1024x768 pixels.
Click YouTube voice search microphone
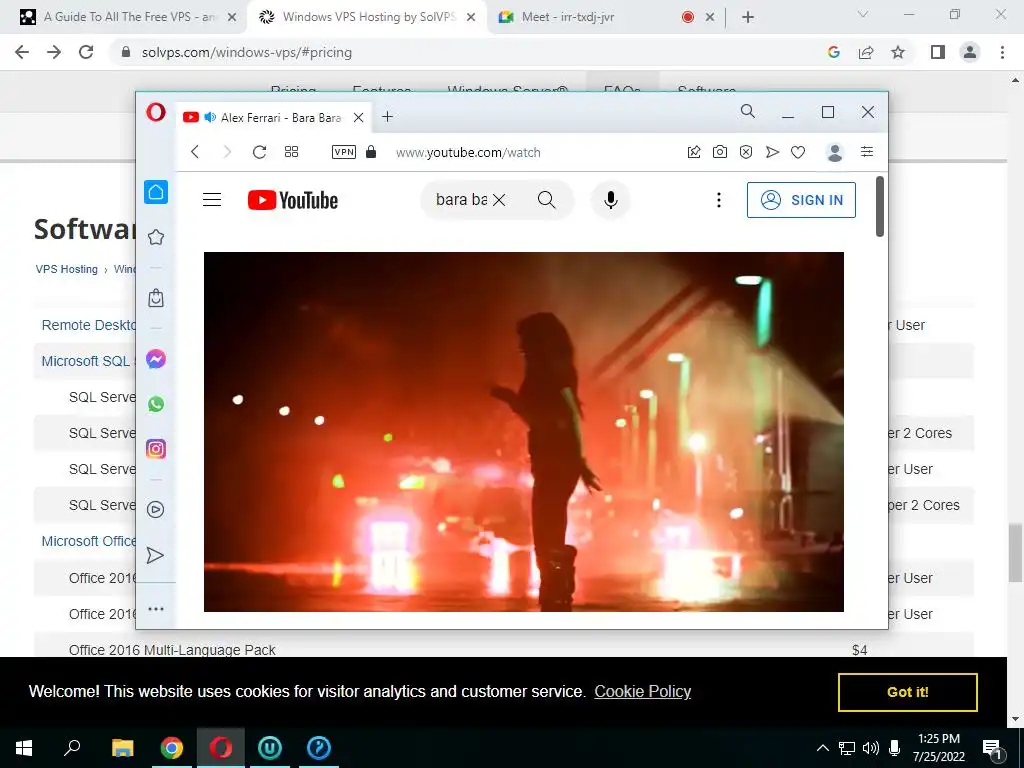pos(611,200)
